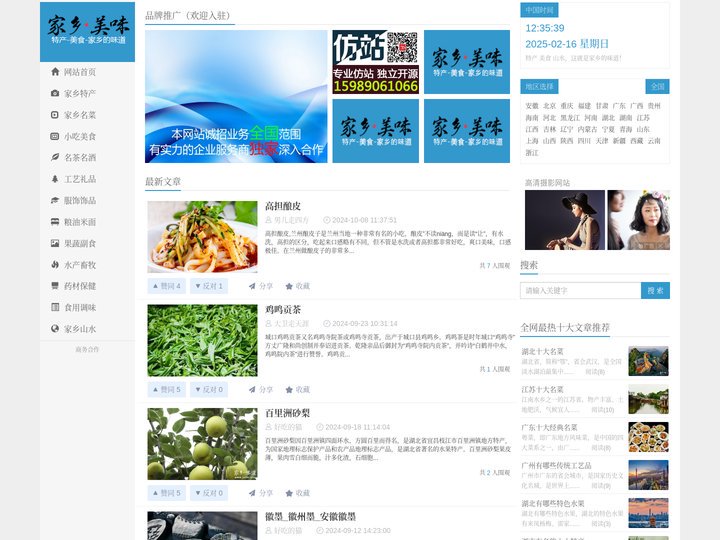Open 家乡特产 via the camera icon

55,93
